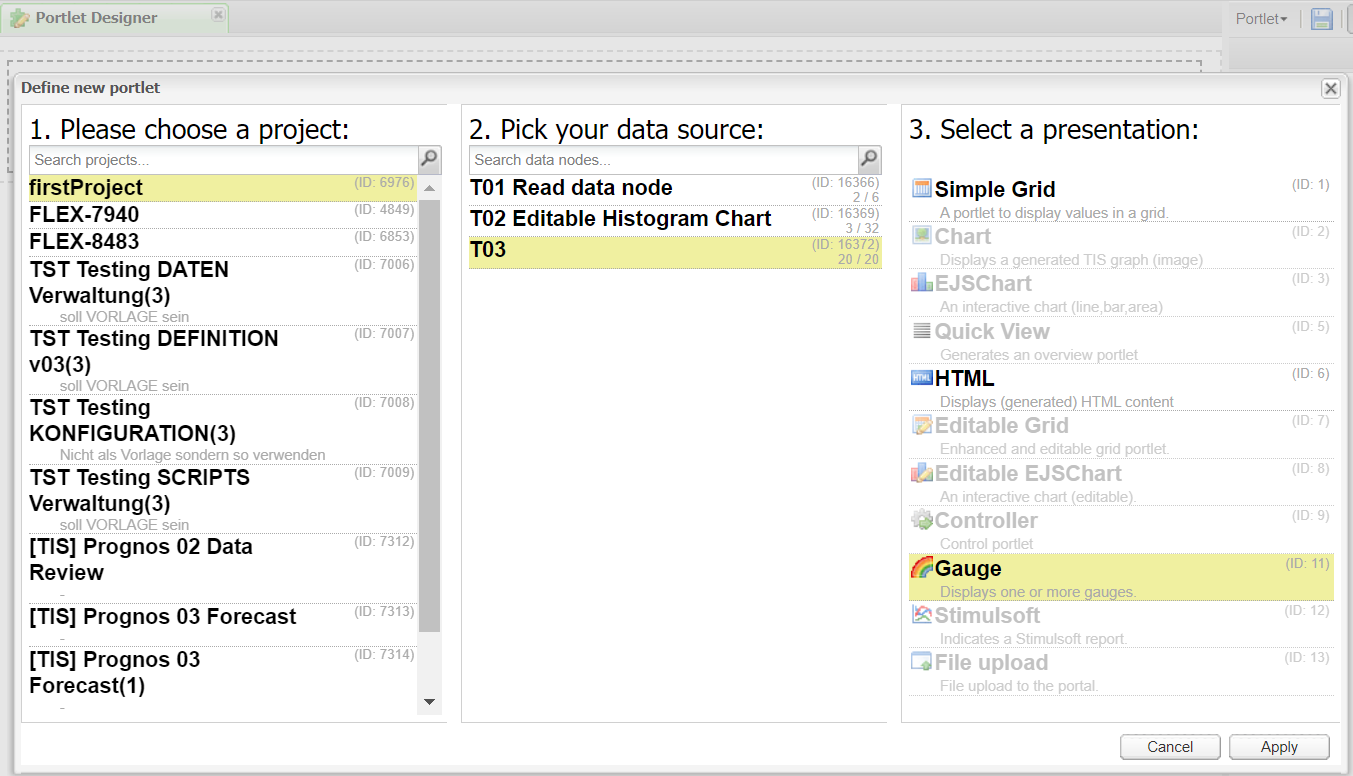Switch to the Portlet Designer tab
1353x776 pixels.
(x=96, y=18)
